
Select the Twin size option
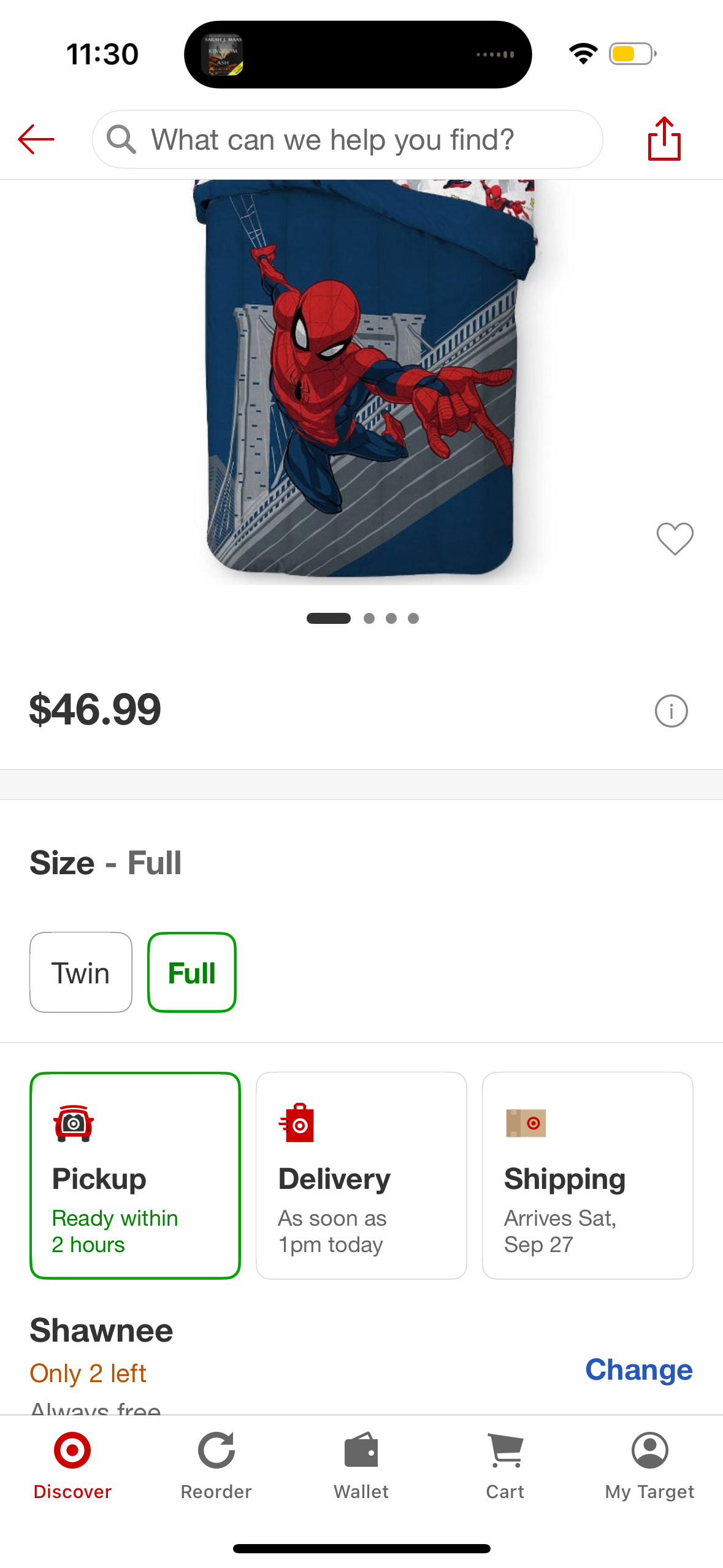[x=81, y=972]
